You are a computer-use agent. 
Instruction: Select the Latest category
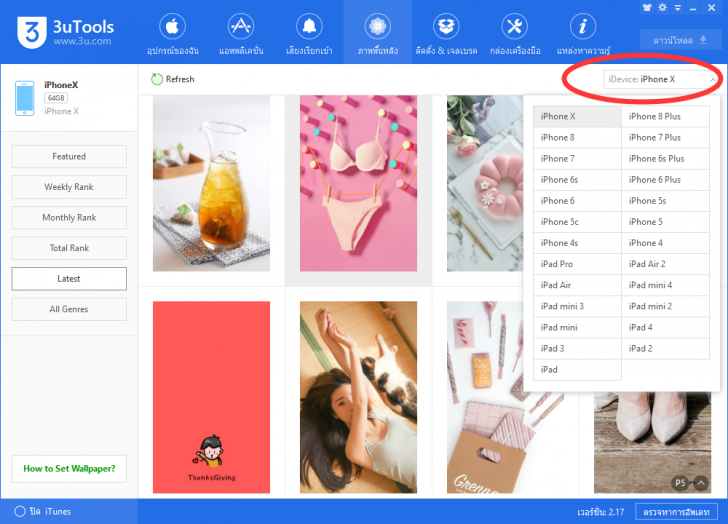pos(69,278)
